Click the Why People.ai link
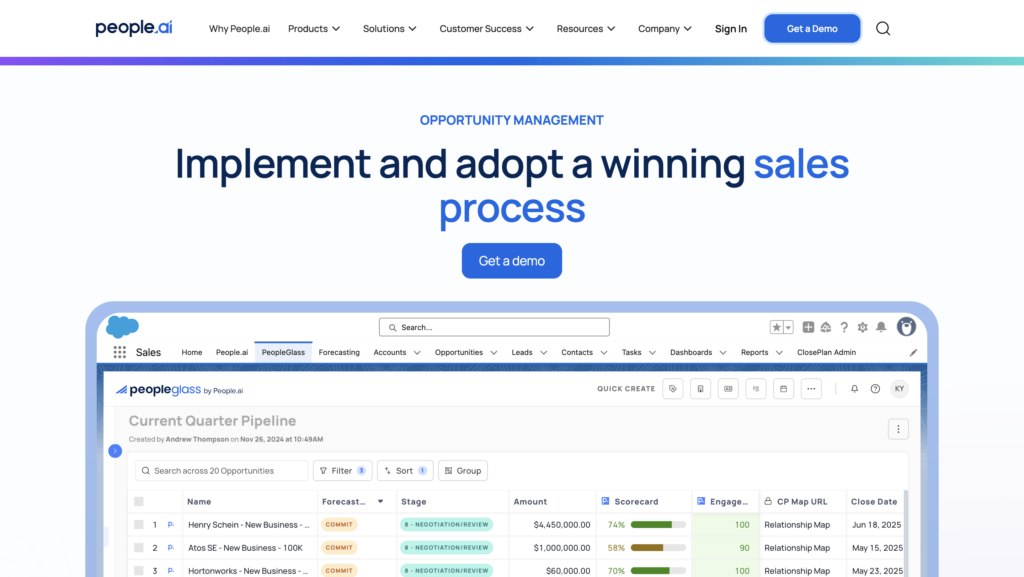The image size is (1024, 577). [x=239, y=29]
